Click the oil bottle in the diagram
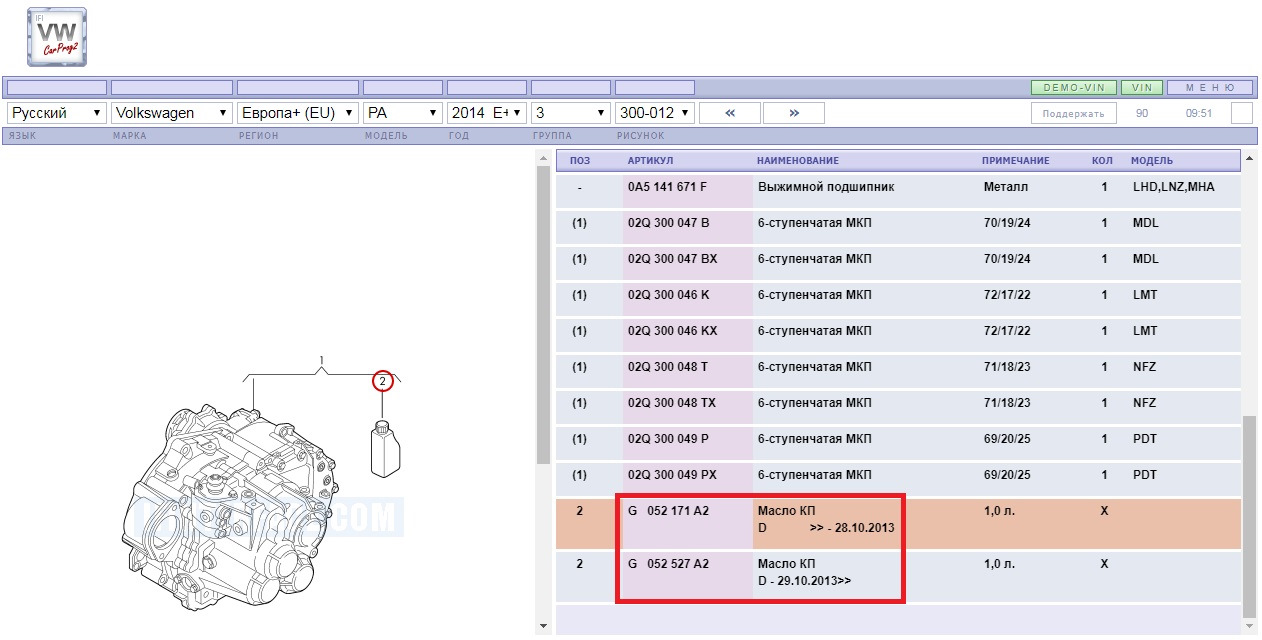Image resolution: width=1262 pixels, height=640 pixels. [x=383, y=448]
